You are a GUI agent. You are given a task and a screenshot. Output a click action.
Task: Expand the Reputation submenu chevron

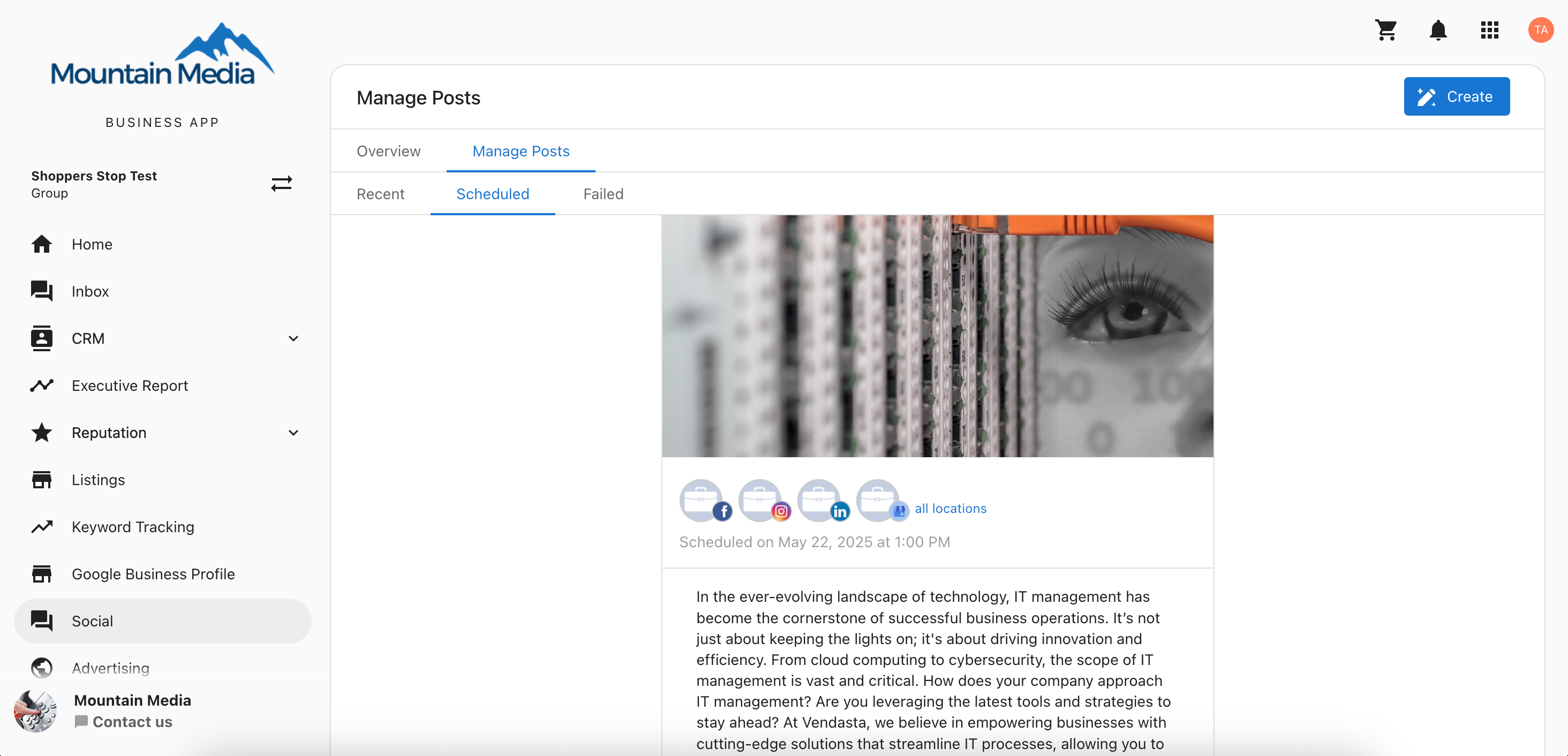(x=293, y=433)
